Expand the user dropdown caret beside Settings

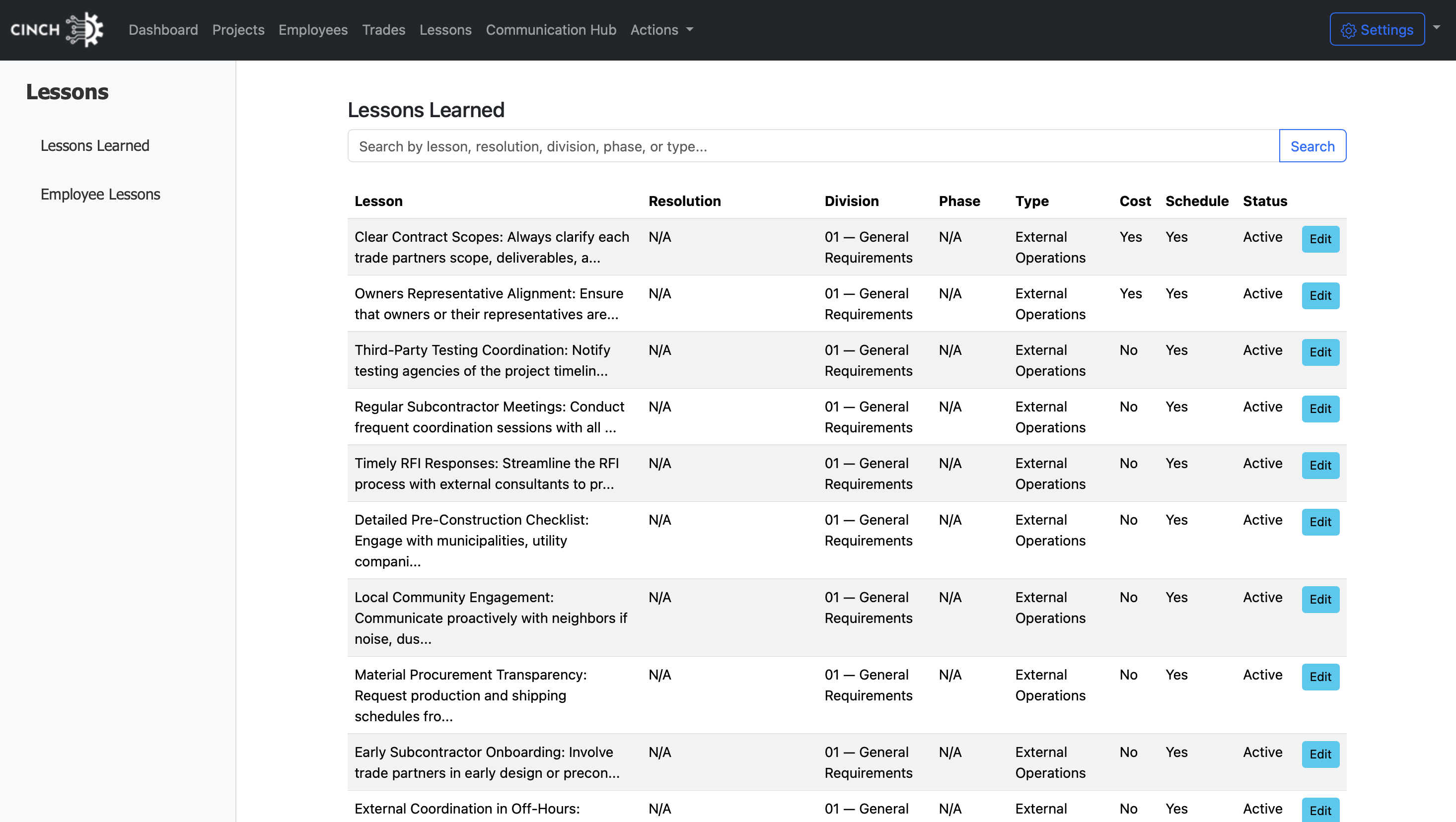click(1436, 27)
